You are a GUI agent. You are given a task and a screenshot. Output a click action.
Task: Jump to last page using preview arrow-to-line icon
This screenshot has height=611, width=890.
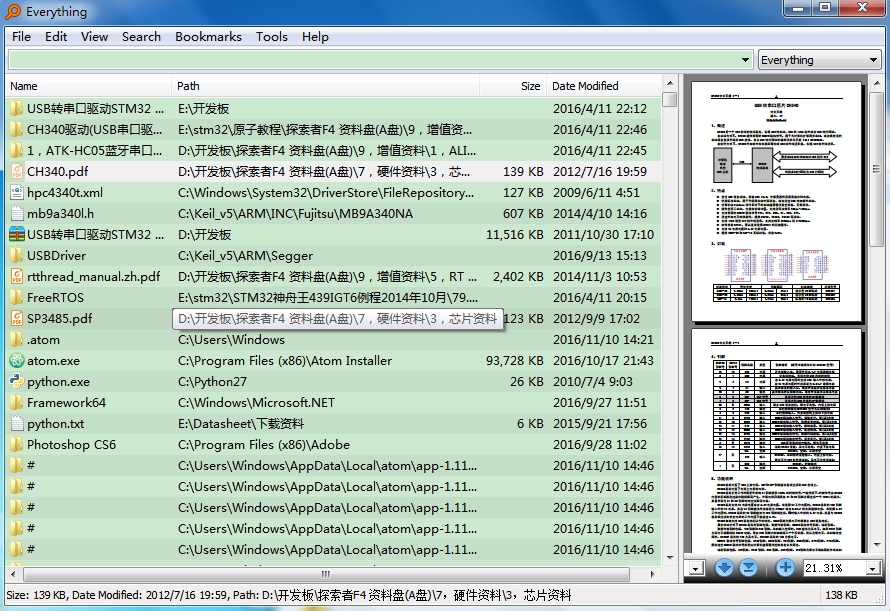coord(748,567)
